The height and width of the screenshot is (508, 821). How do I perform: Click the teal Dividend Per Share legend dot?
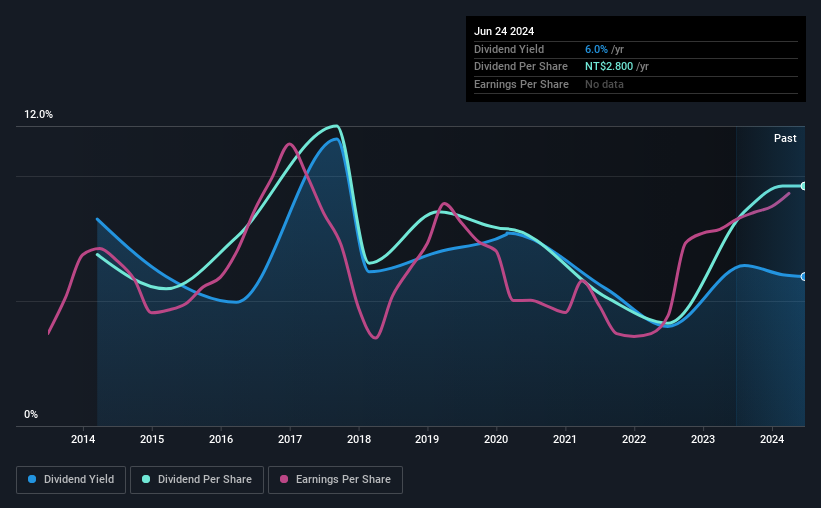point(146,479)
